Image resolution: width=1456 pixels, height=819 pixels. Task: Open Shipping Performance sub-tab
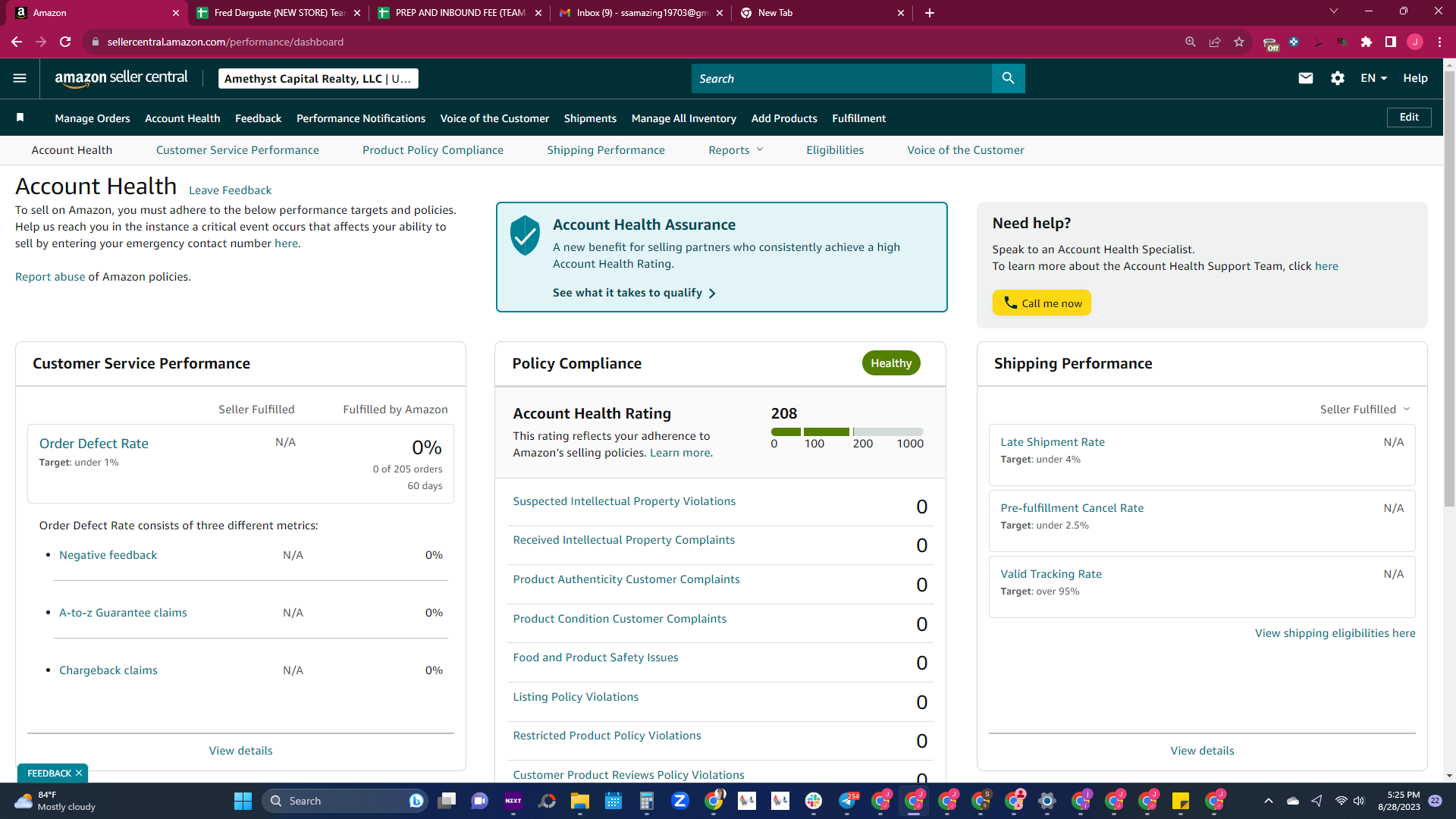(x=606, y=150)
